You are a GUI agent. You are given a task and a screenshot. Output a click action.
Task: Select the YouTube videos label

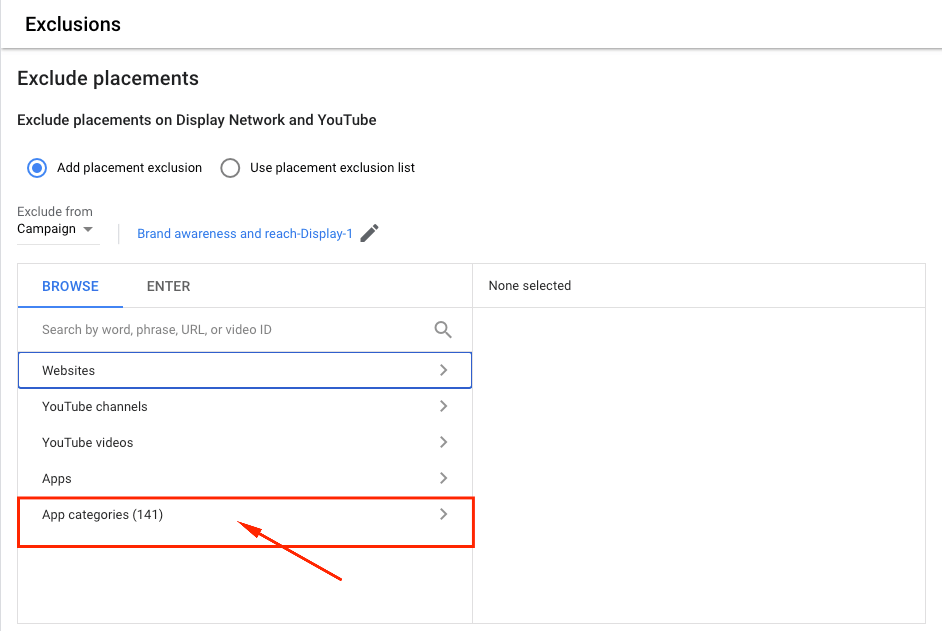[x=87, y=443]
